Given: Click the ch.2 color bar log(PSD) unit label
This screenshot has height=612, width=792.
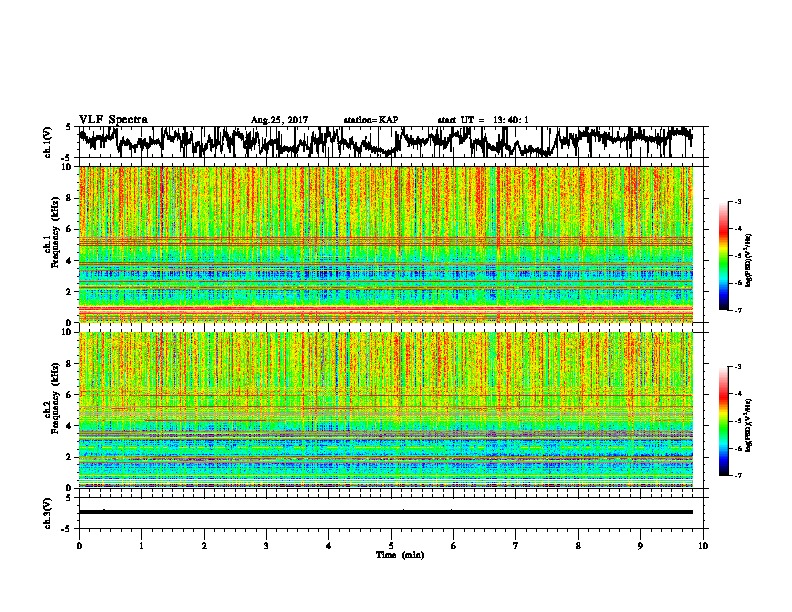Looking at the screenshot, I should pyautogui.click(x=750, y=425).
